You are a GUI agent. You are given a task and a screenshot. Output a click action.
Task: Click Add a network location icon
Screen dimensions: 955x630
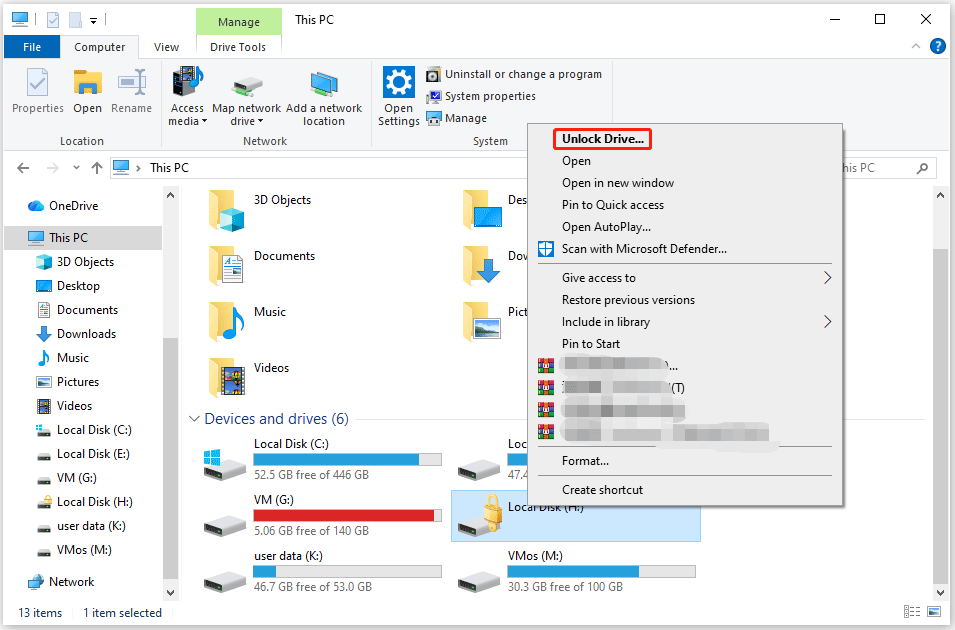click(324, 84)
